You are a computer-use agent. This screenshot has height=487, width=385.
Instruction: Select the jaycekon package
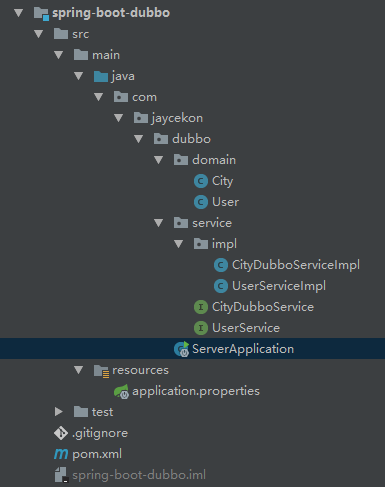pos(177,118)
